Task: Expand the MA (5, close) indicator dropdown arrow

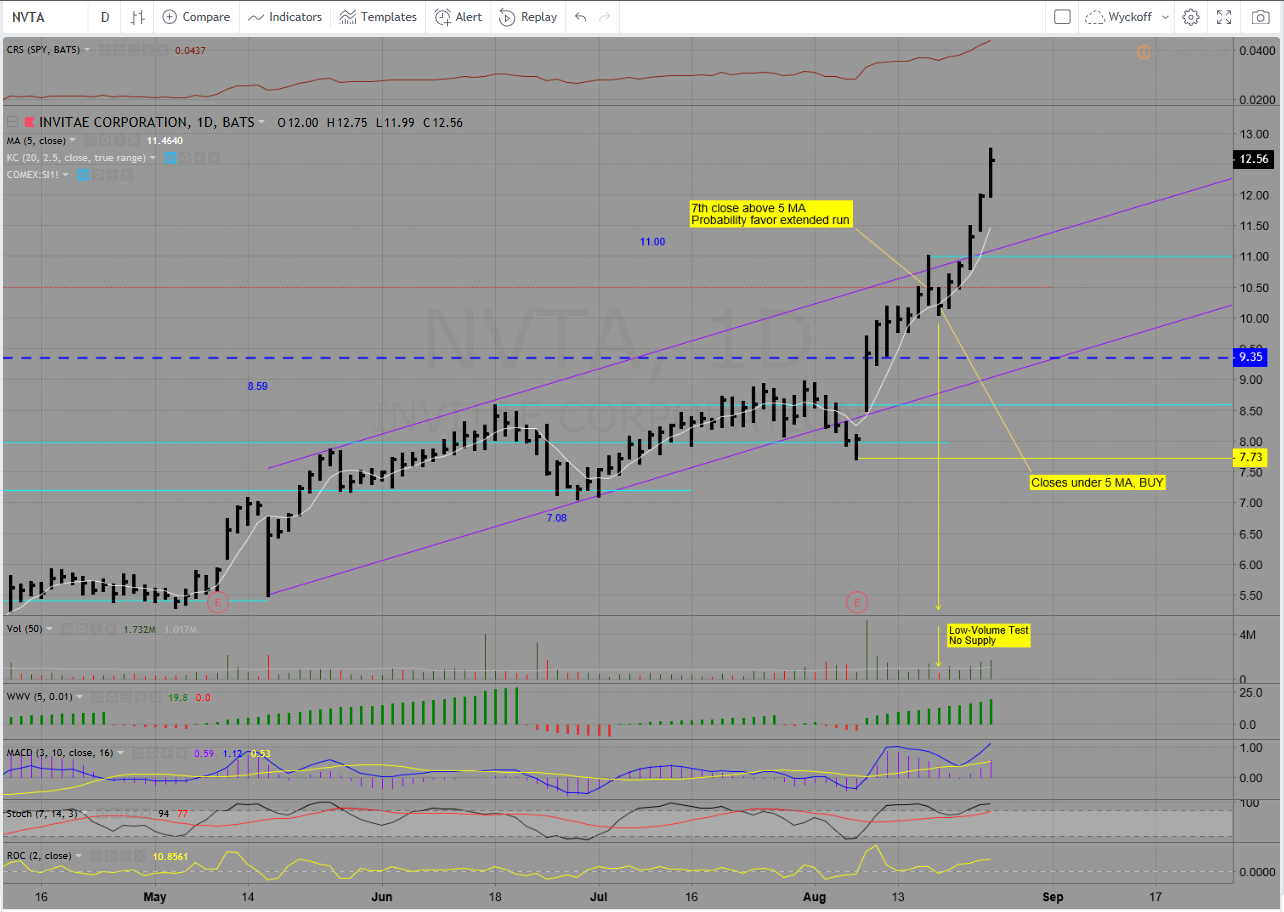Action: tap(73, 141)
